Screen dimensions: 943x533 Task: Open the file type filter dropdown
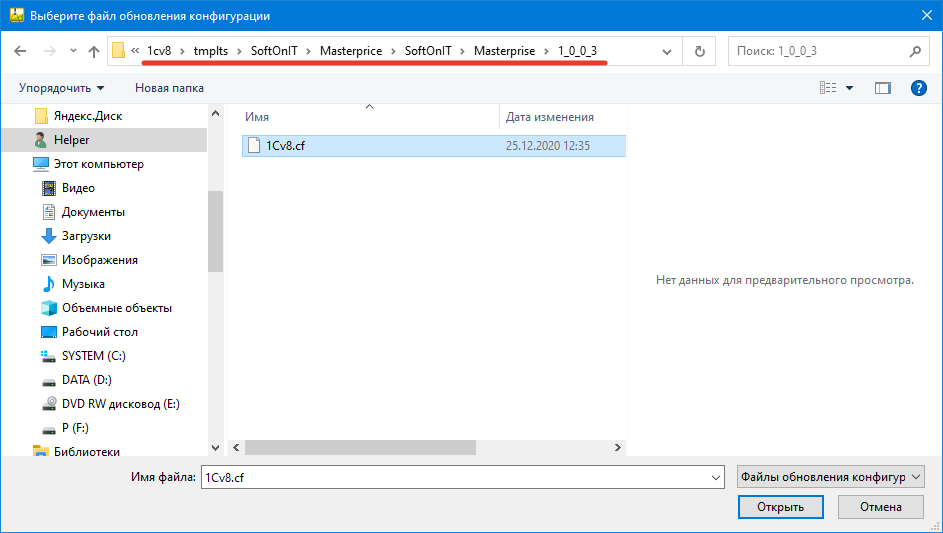point(829,478)
